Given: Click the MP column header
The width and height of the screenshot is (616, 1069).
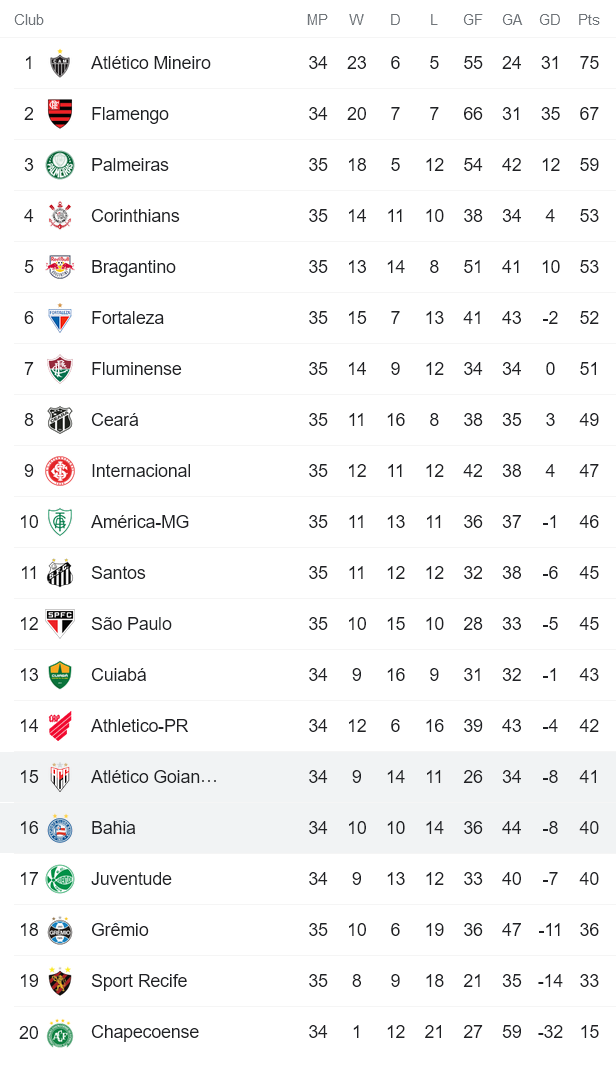Looking at the screenshot, I should [317, 18].
